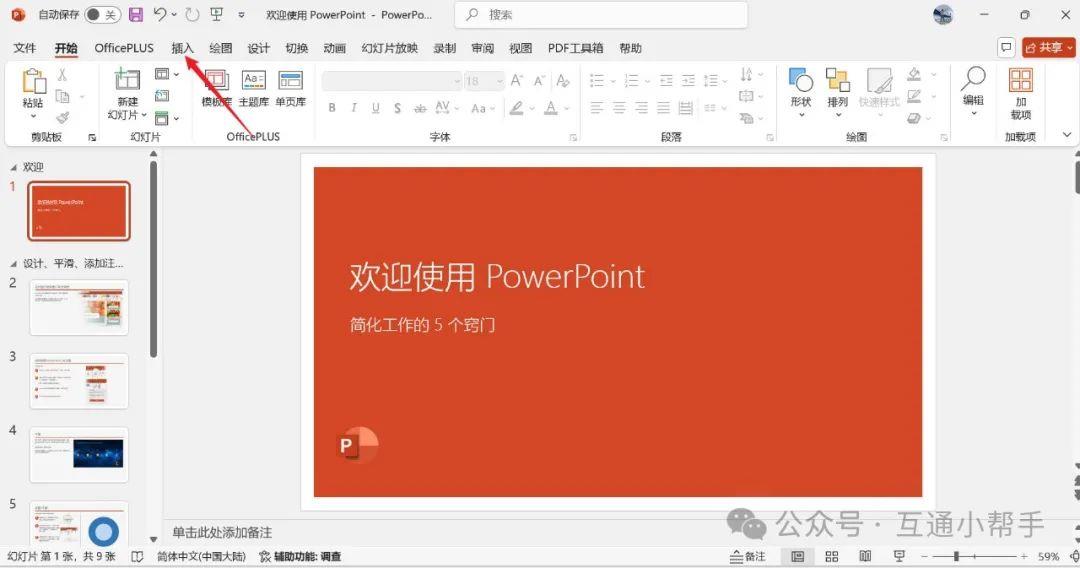Viewport: 1080px width, 568px height.
Task: Switch to Reading view icon
Action: (x=865, y=556)
